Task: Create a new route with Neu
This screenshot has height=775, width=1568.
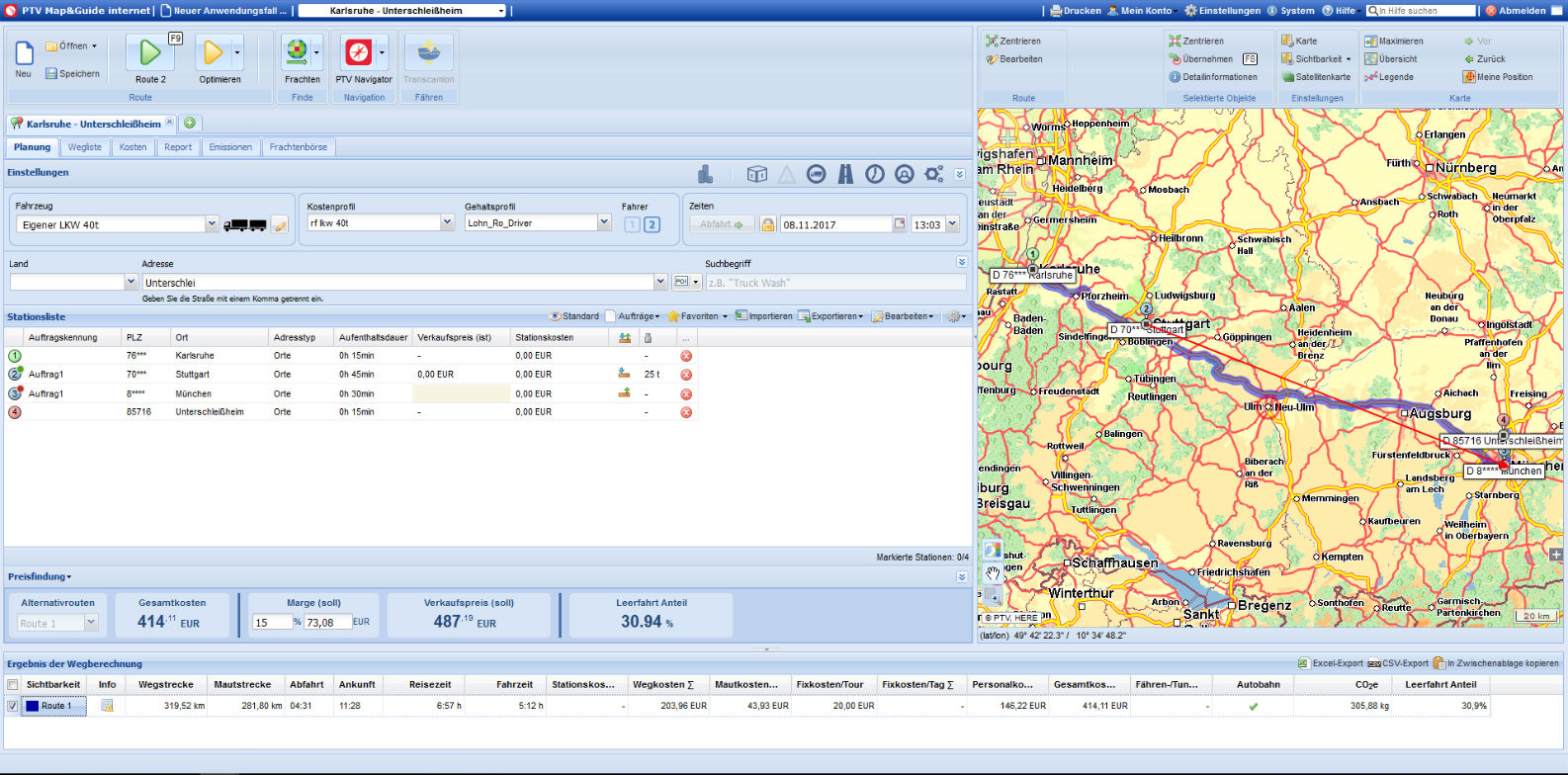Action: pos(24,58)
